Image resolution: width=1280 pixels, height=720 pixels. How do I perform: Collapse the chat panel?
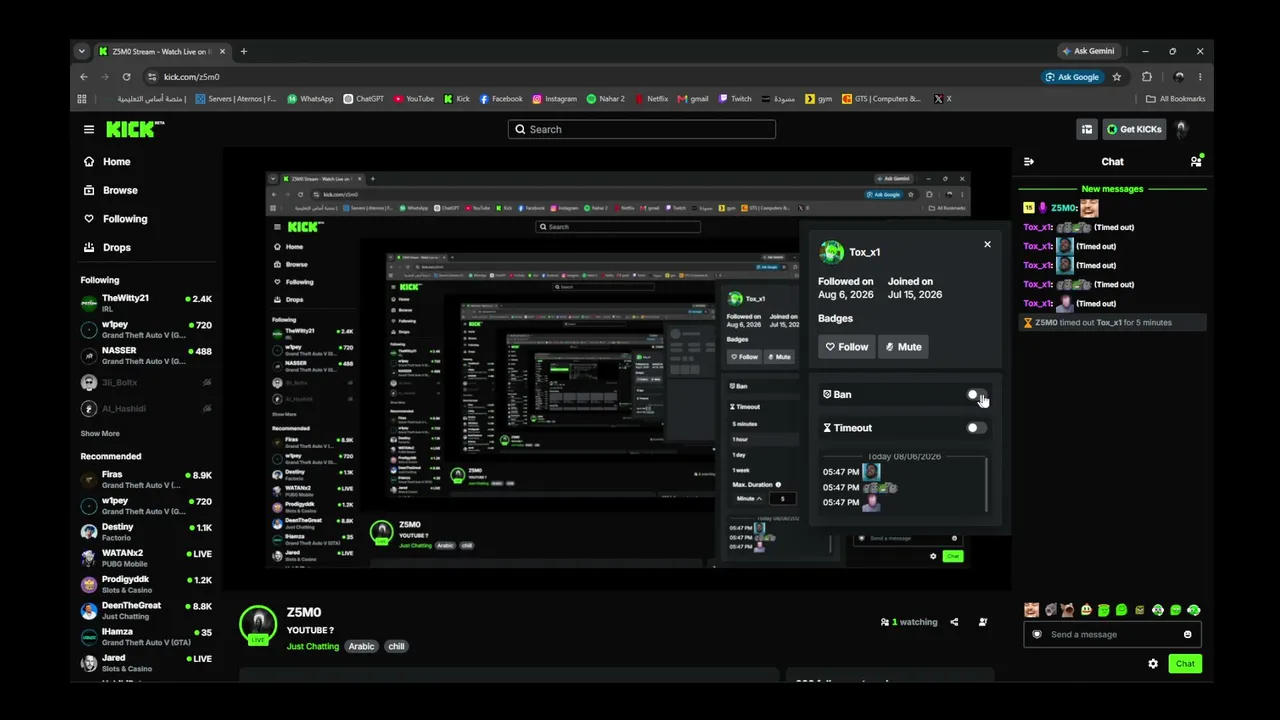pyautogui.click(x=1029, y=161)
